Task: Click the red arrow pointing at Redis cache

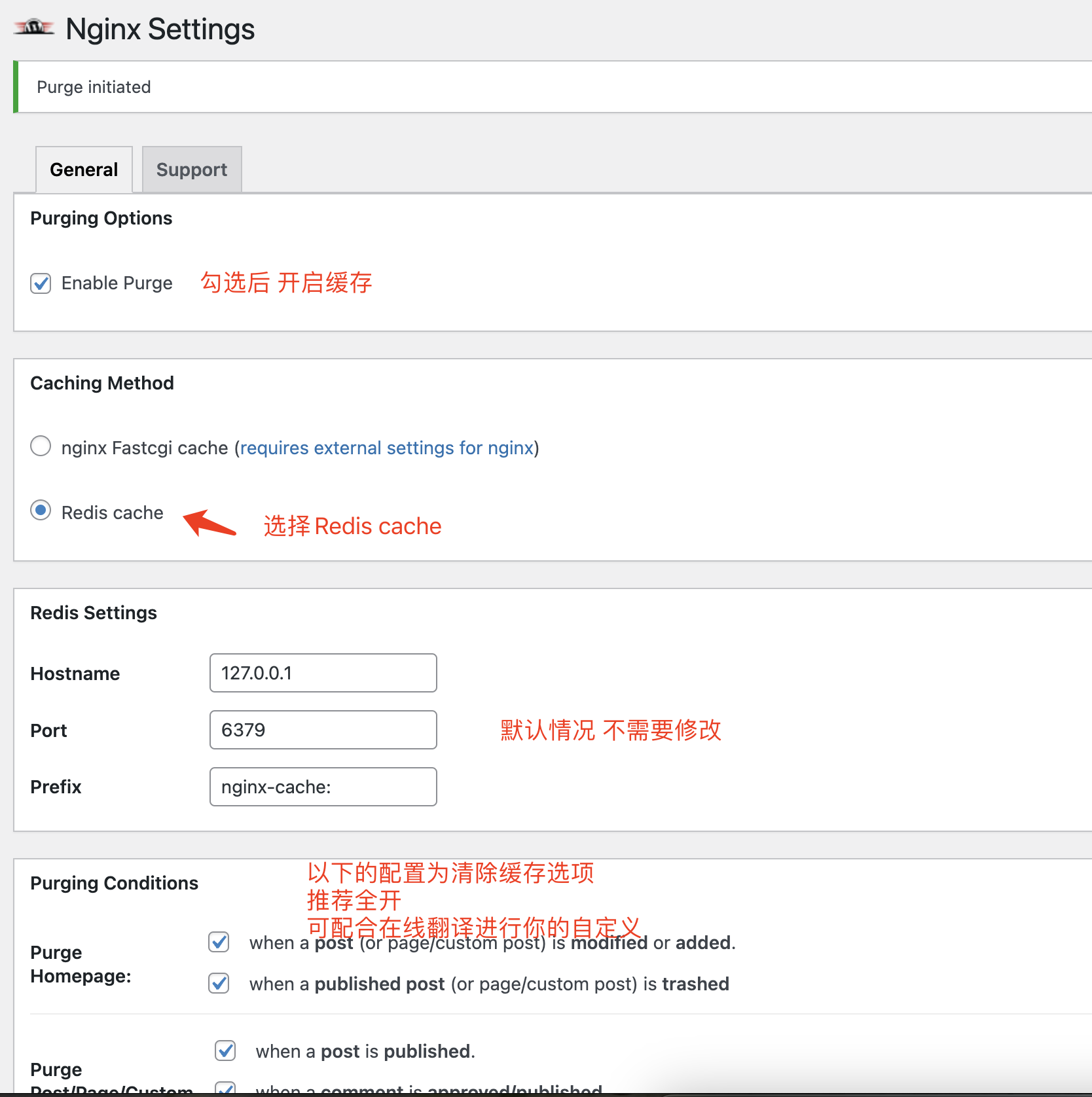Action: (x=209, y=522)
